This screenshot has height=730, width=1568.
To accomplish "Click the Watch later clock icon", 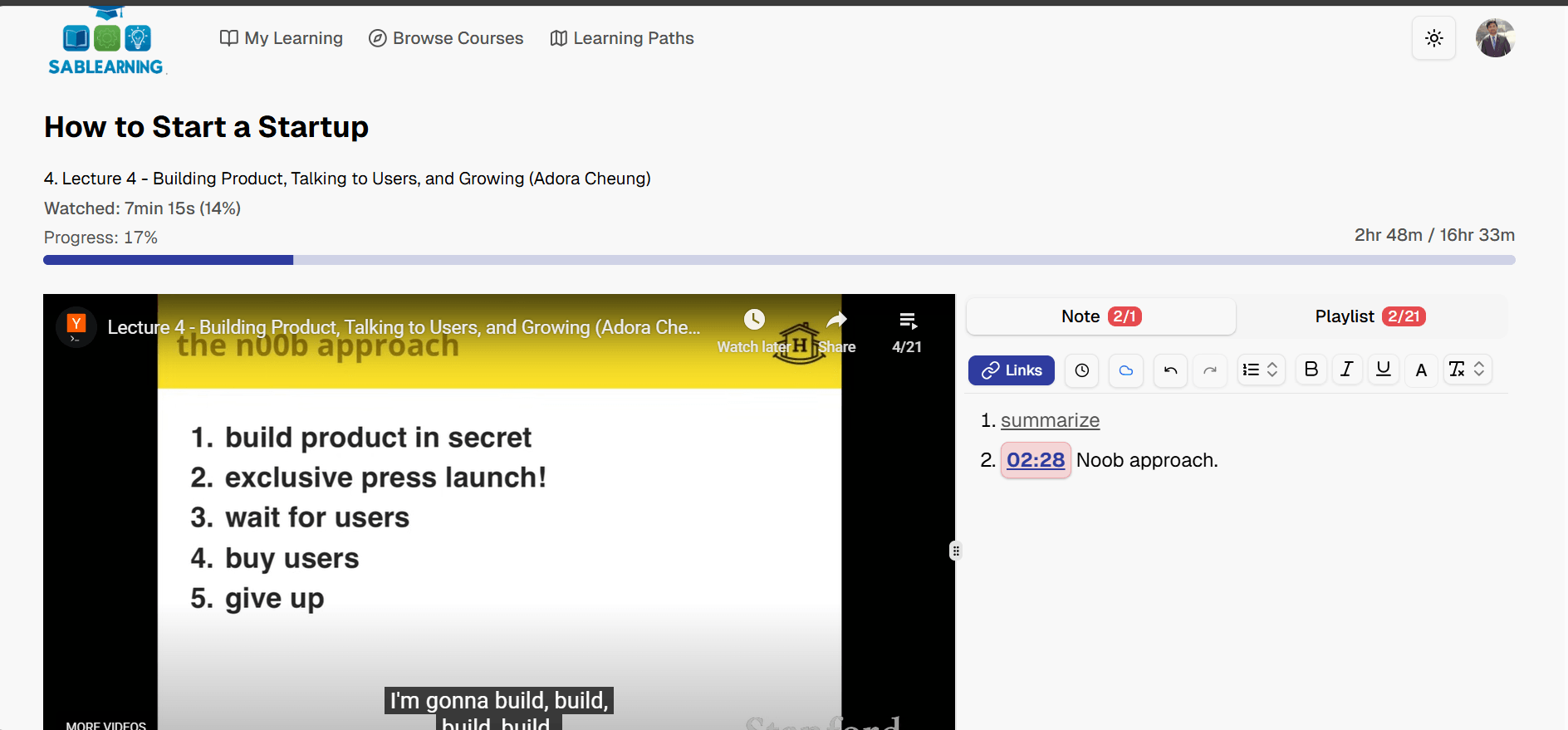I will point(753,320).
